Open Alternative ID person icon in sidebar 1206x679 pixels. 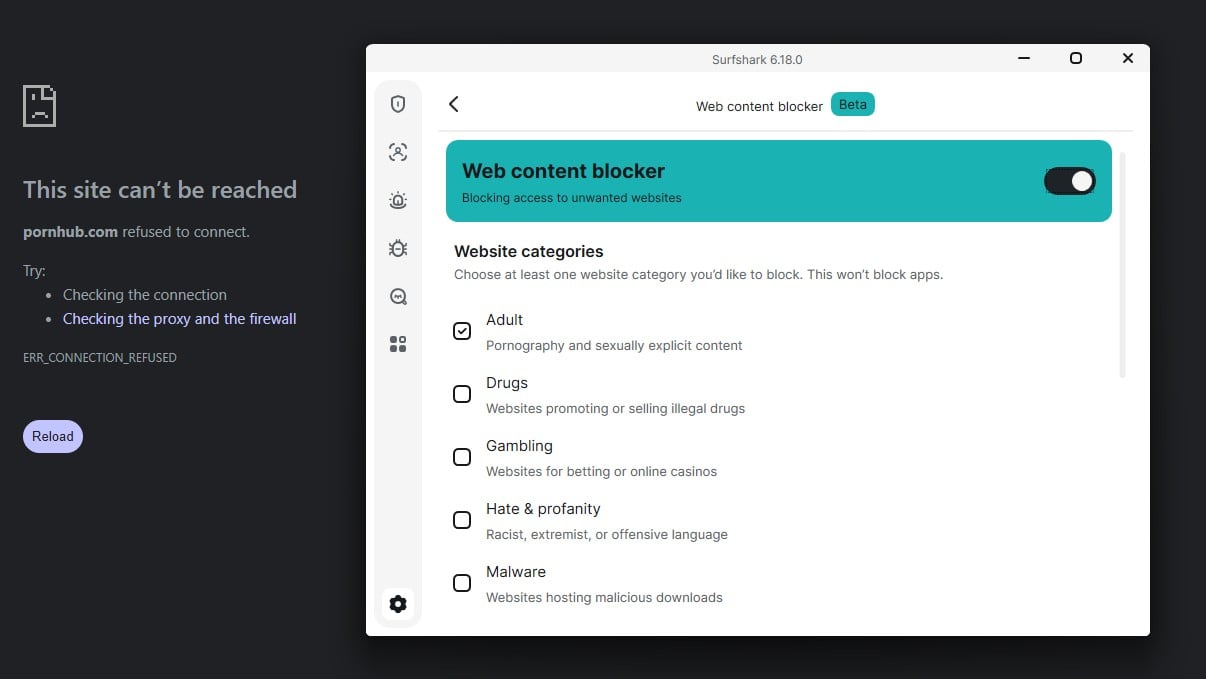[398, 152]
